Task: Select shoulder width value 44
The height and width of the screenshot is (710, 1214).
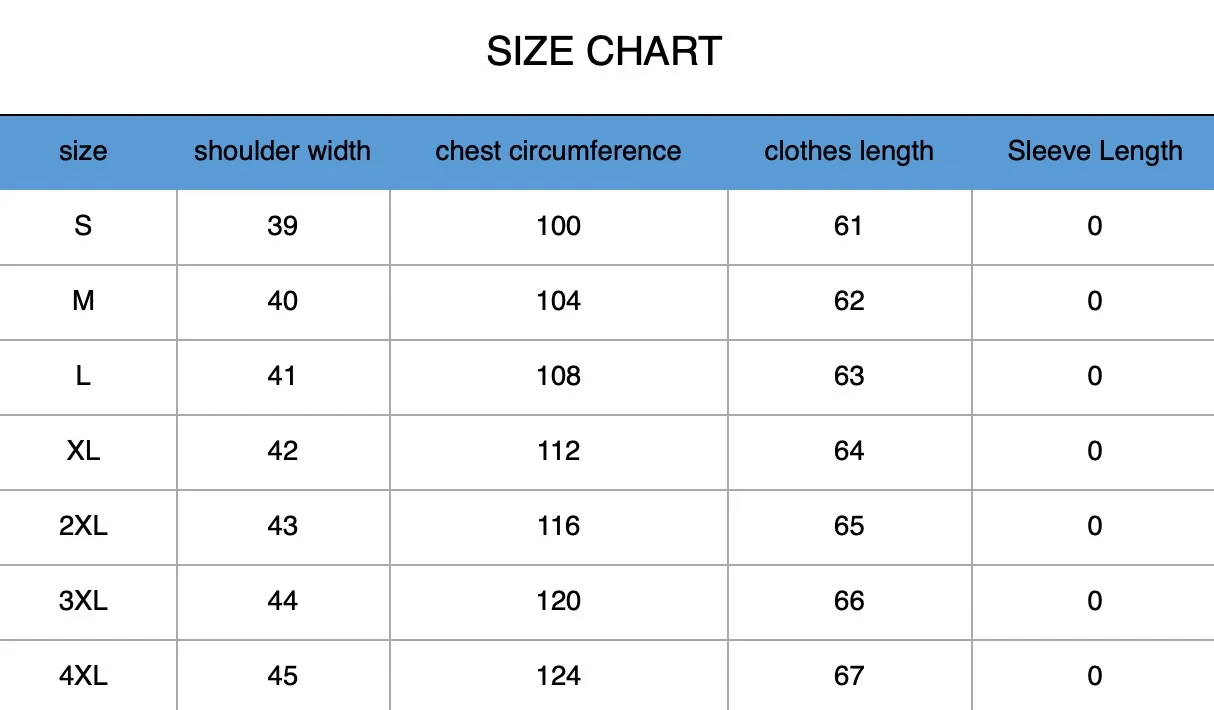Action: (x=282, y=601)
